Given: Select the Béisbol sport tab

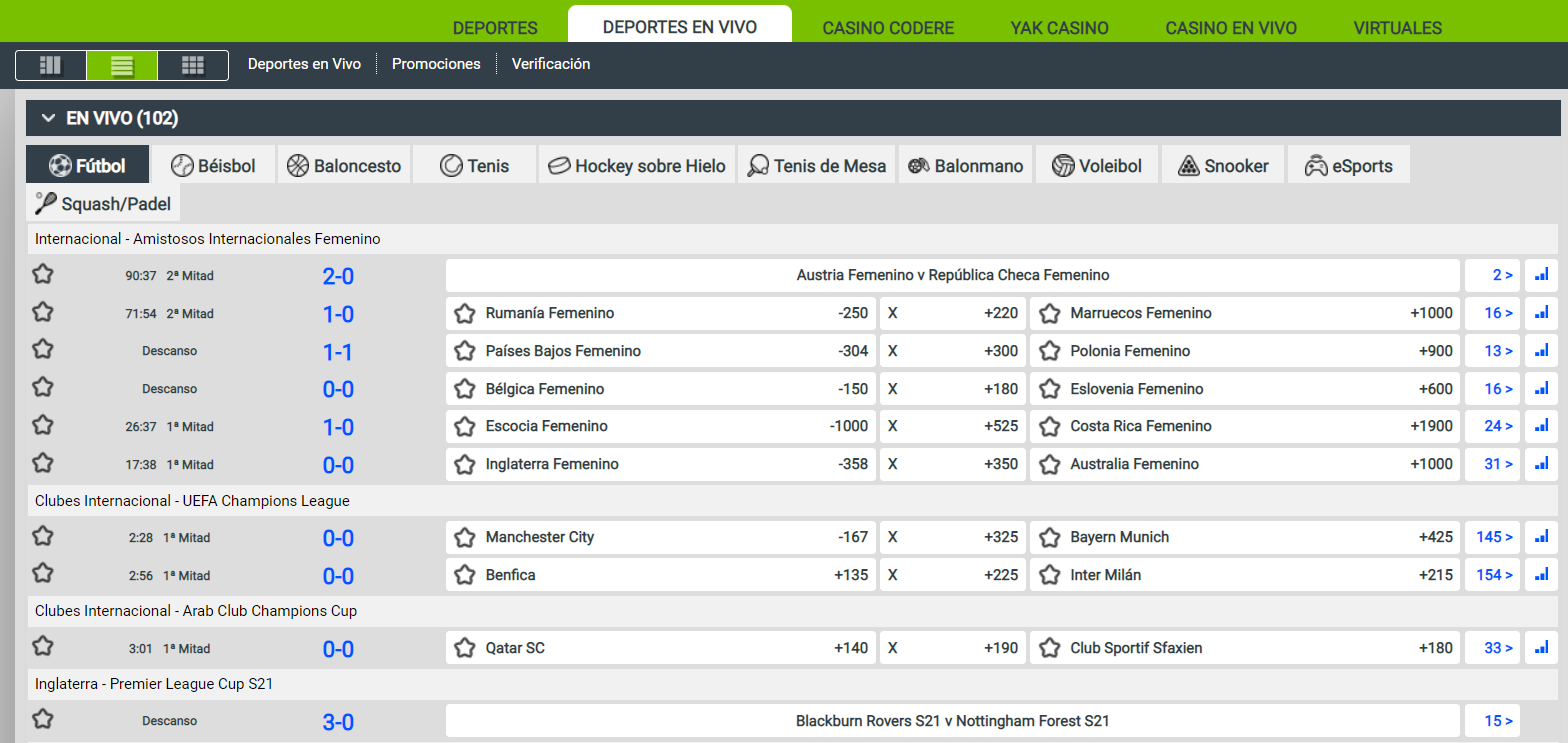Looking at the screenshot, I should (x=213, y=165).
